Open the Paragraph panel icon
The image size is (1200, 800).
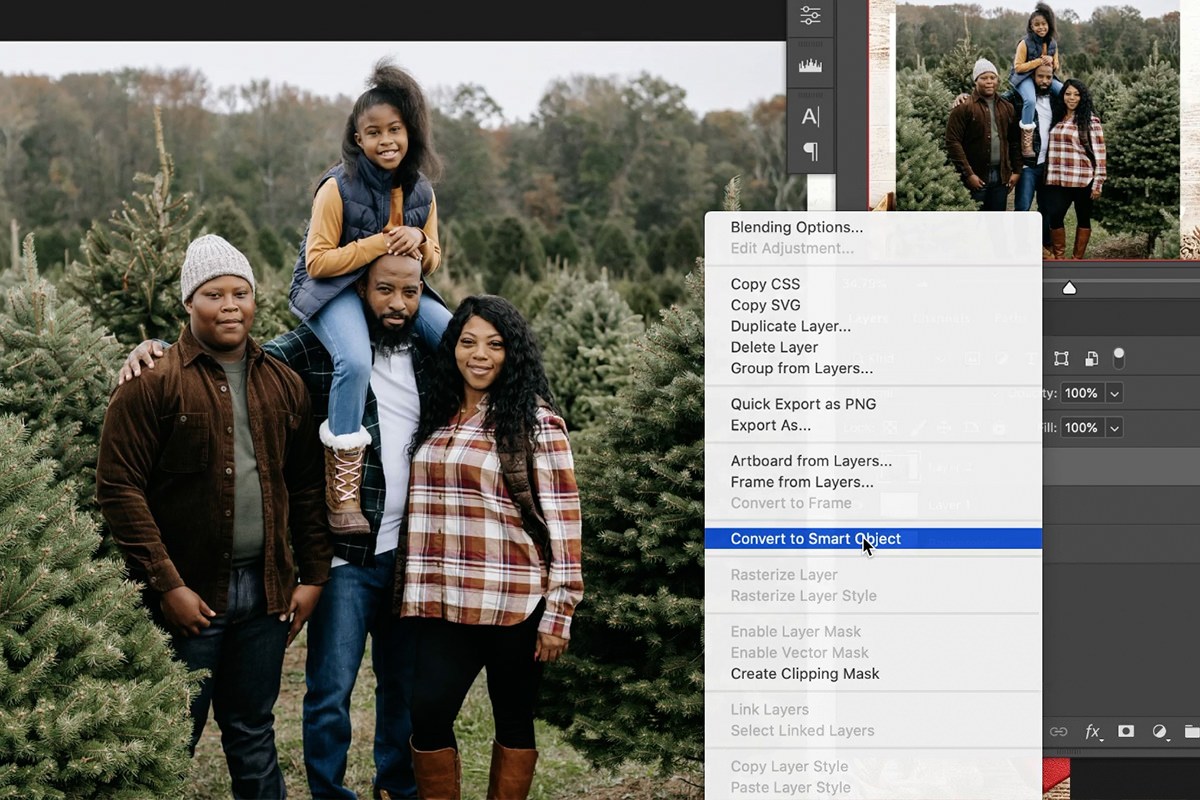(x=810, y=151)
